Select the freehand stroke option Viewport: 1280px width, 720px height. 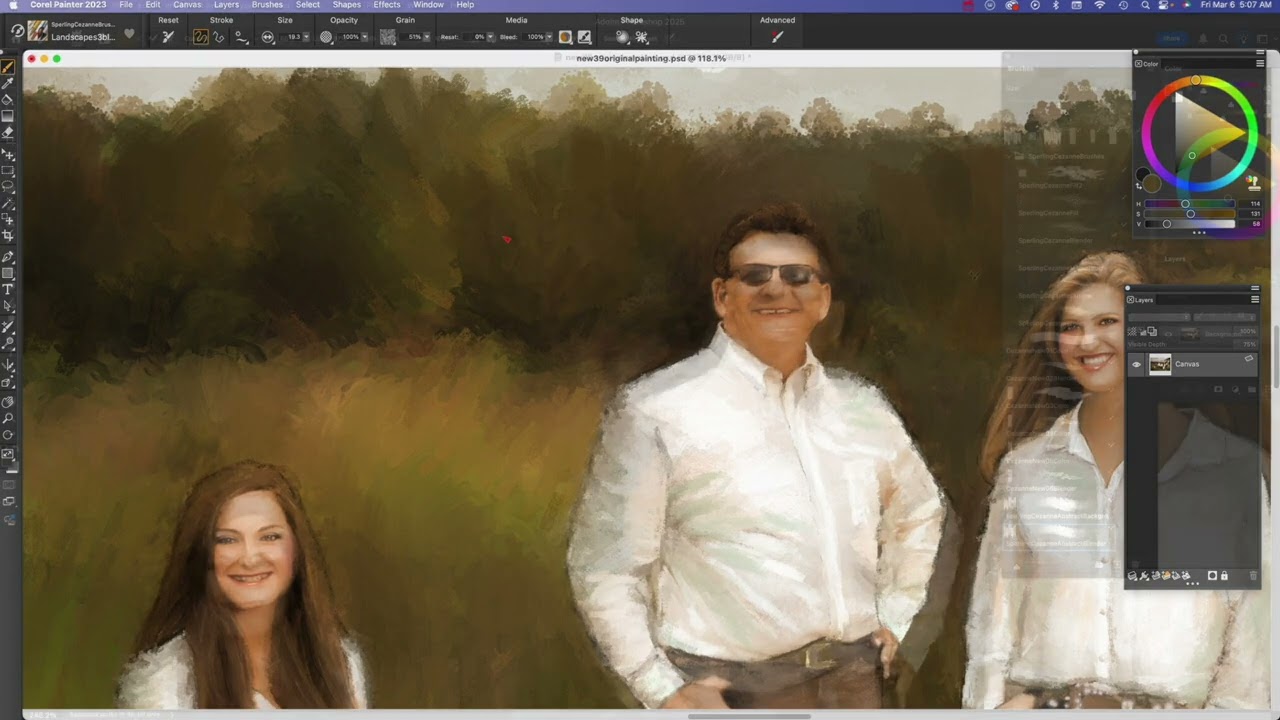coord(200,36)
